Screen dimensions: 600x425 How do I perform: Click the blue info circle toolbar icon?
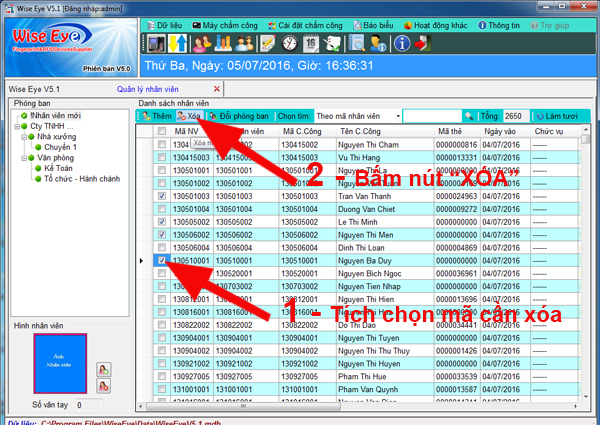click(x=402, y=43)
